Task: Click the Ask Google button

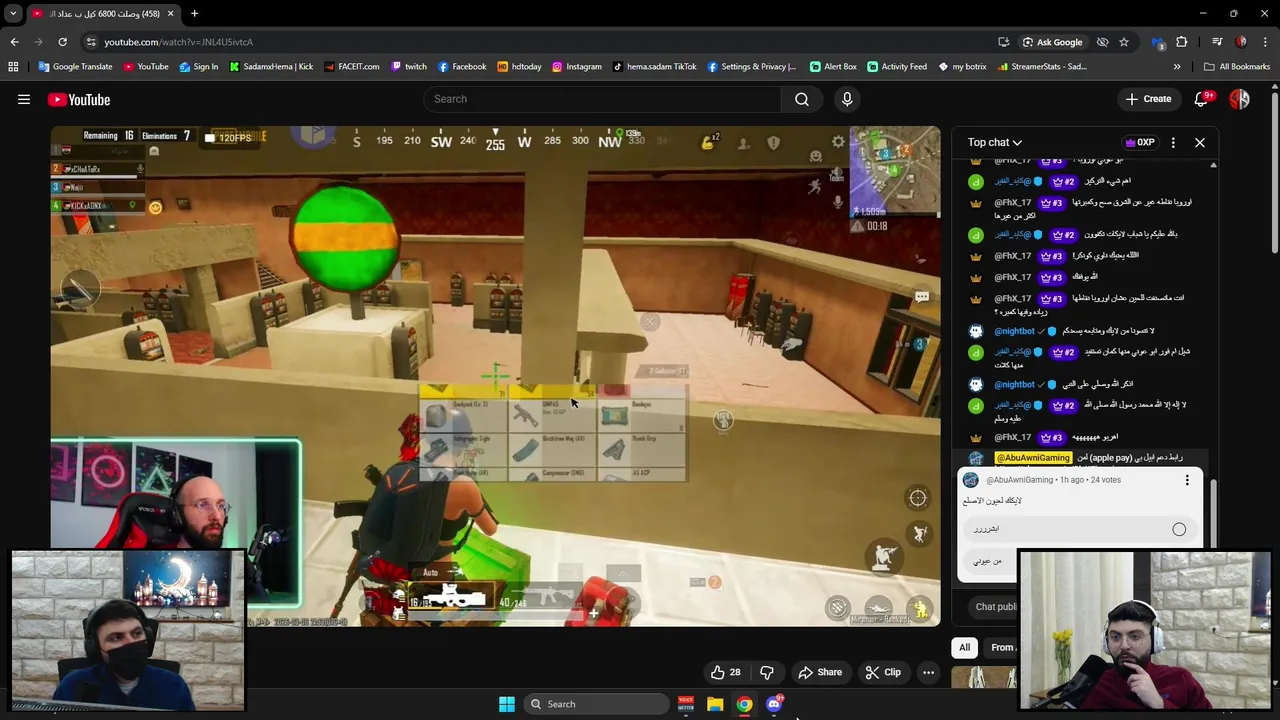Action: pos(1052,42)
